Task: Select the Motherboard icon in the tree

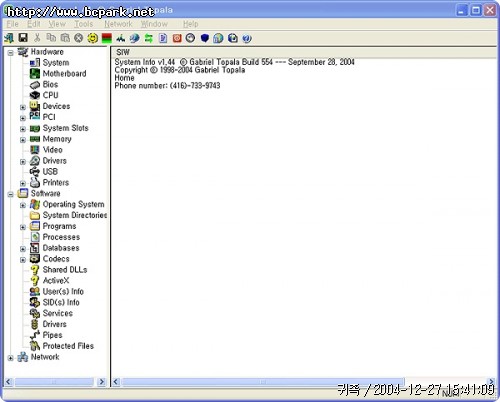Action: tap(35, 73)
